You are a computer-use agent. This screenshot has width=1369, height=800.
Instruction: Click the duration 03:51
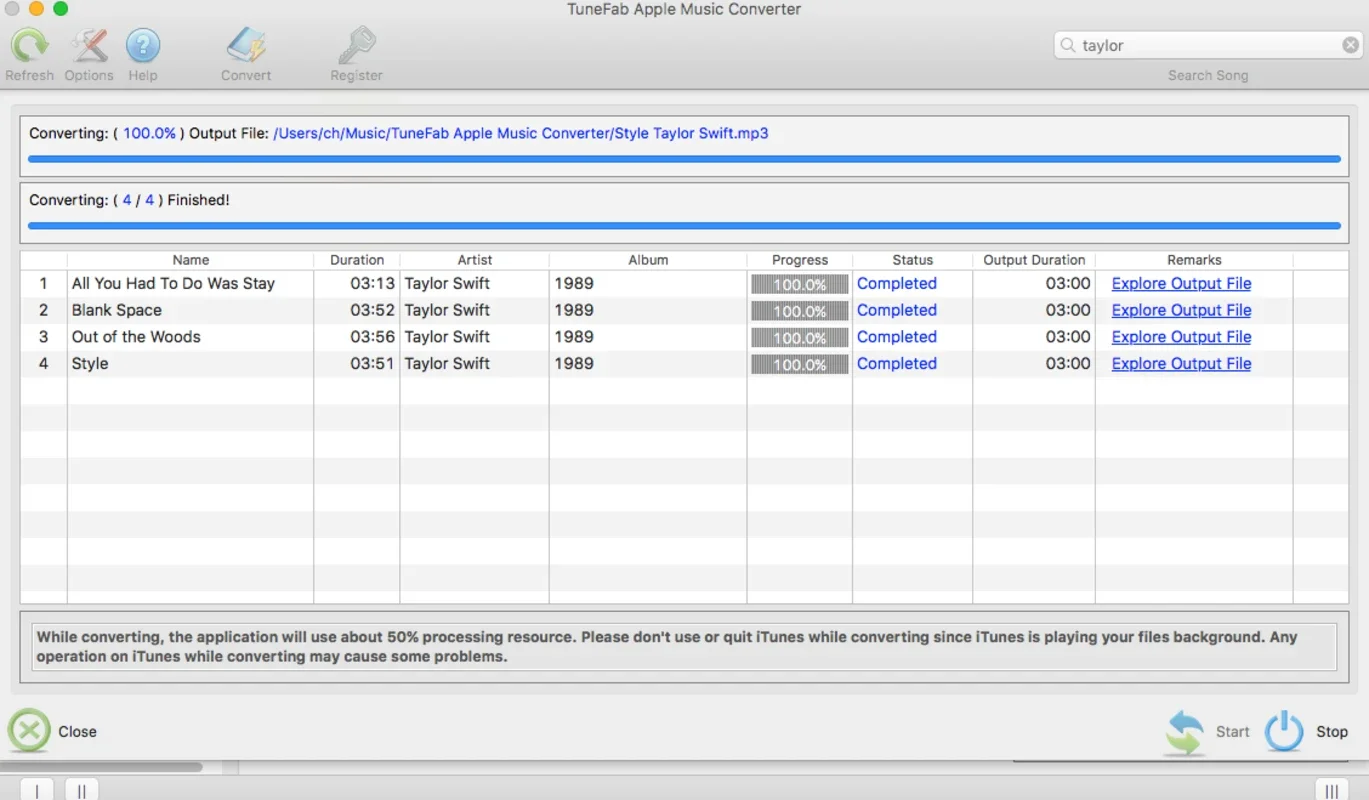click(372, 364)
